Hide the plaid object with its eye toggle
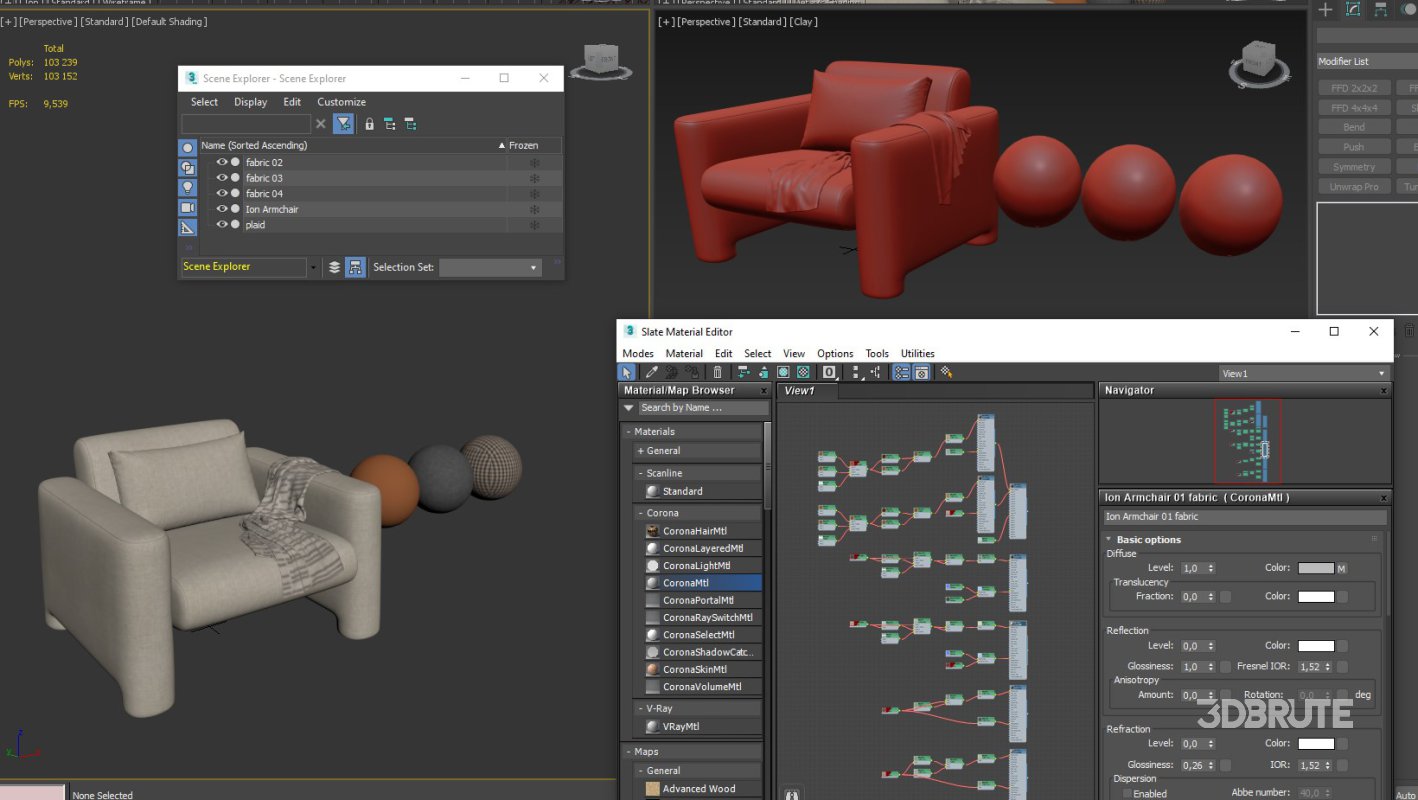The width and height of the screenshot is (1418, 800). pos(221,224)
